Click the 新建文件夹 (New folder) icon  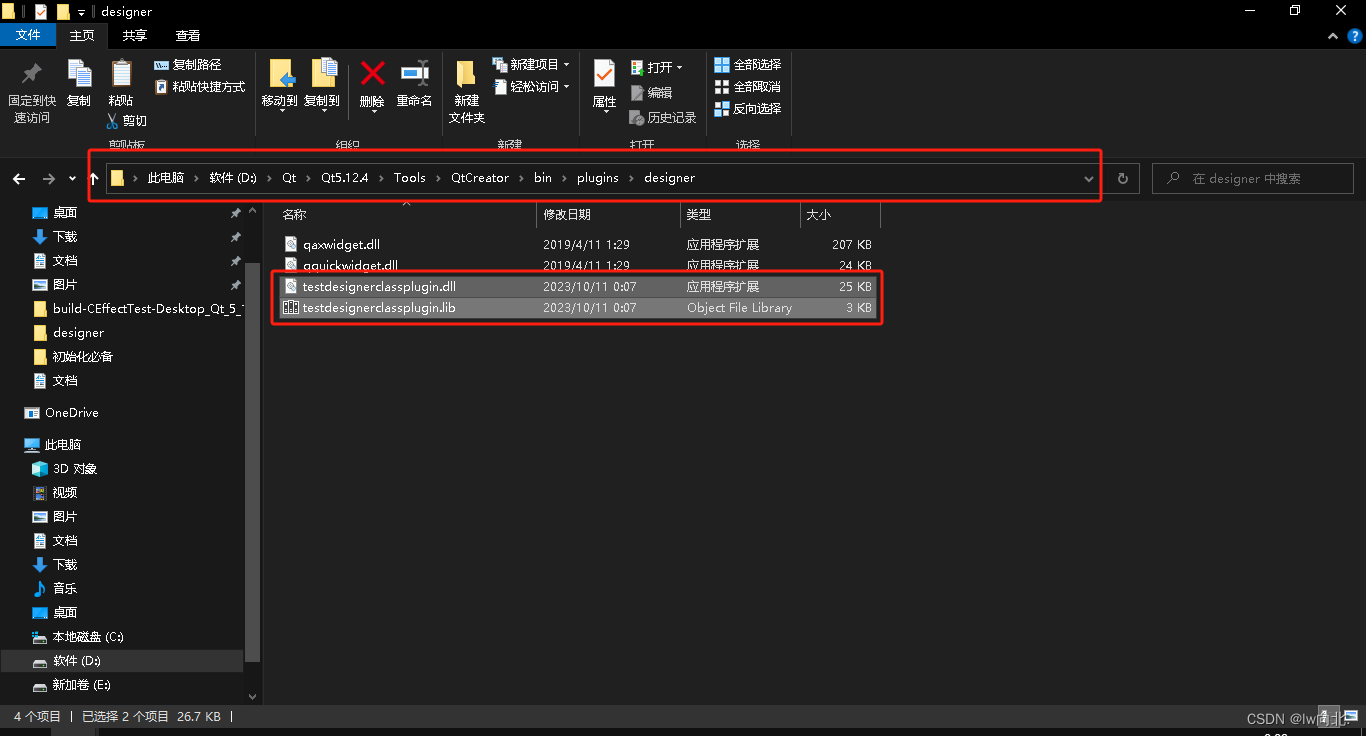466,75
